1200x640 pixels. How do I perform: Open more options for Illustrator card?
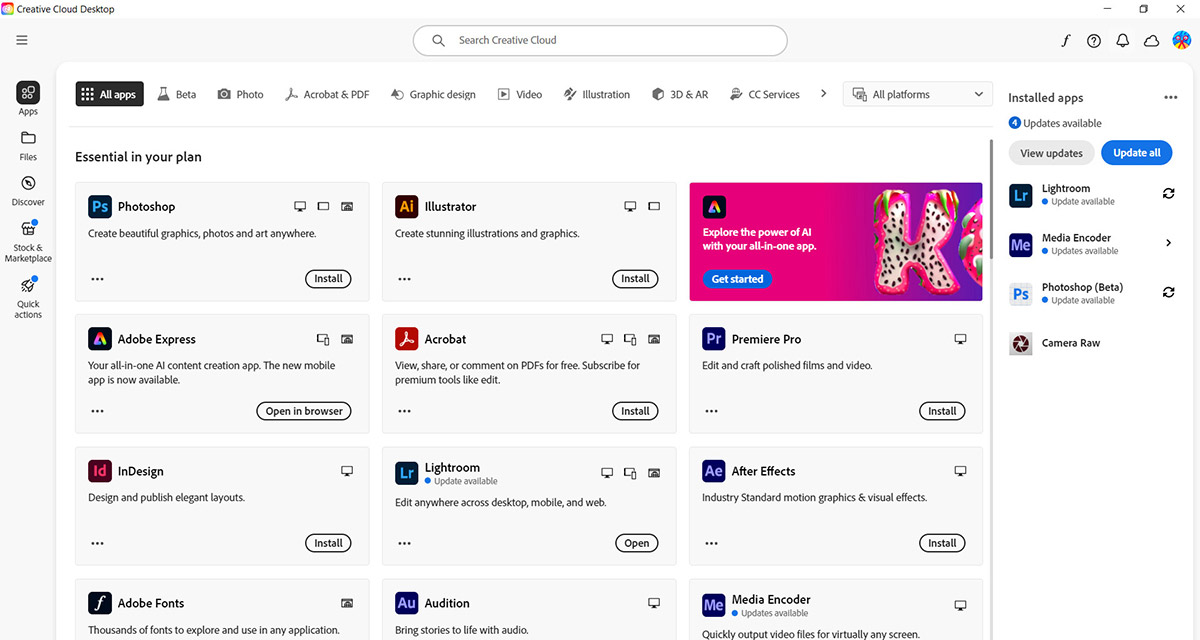[x=404, y=279]
